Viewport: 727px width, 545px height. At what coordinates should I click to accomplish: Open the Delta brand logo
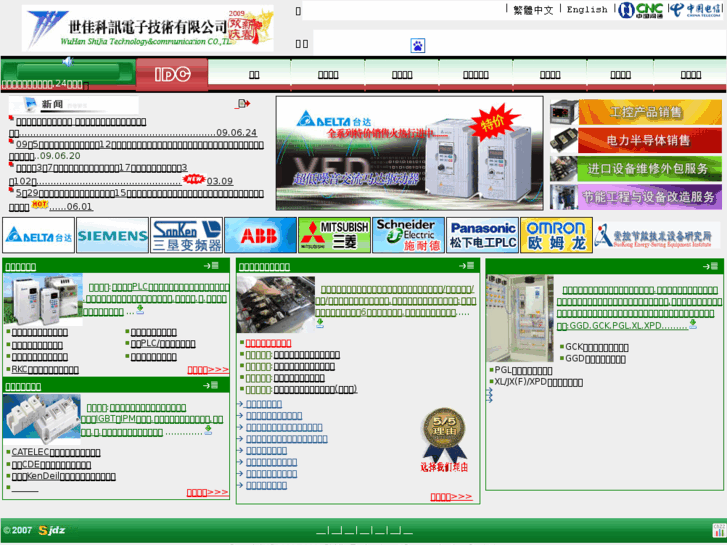click(x=38, y=236)
